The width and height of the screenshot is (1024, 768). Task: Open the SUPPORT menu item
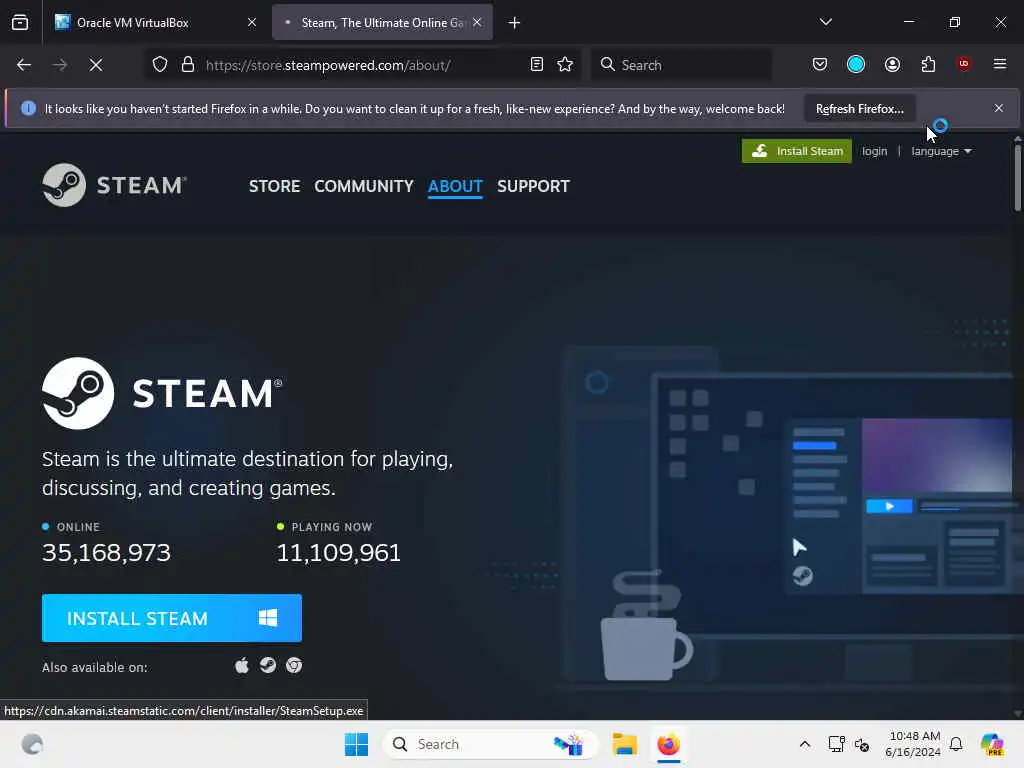click(x=534, y=187)
